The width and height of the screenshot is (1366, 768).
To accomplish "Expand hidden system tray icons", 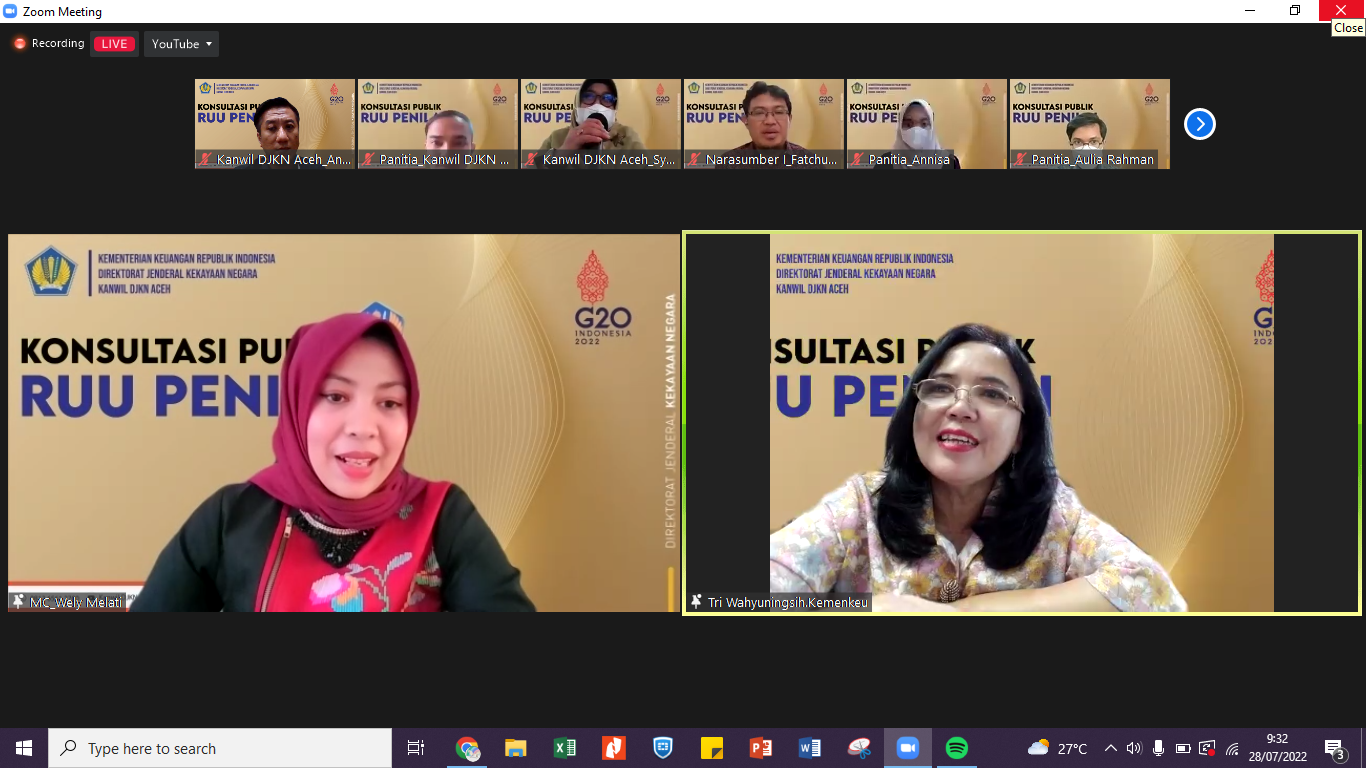I will click(x=1110, y=748).
